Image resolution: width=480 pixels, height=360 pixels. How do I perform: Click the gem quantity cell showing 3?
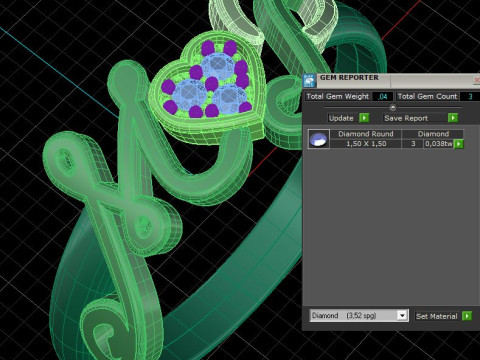(413, 144)
